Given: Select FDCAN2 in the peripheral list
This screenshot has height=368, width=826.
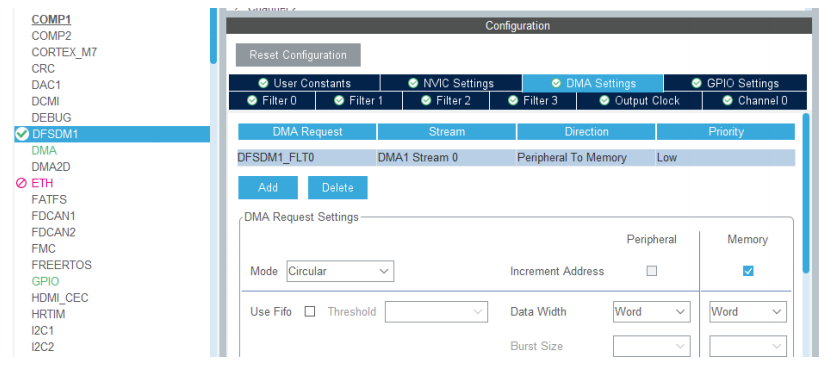Looking at the screenshot, I should coord(53,232).
